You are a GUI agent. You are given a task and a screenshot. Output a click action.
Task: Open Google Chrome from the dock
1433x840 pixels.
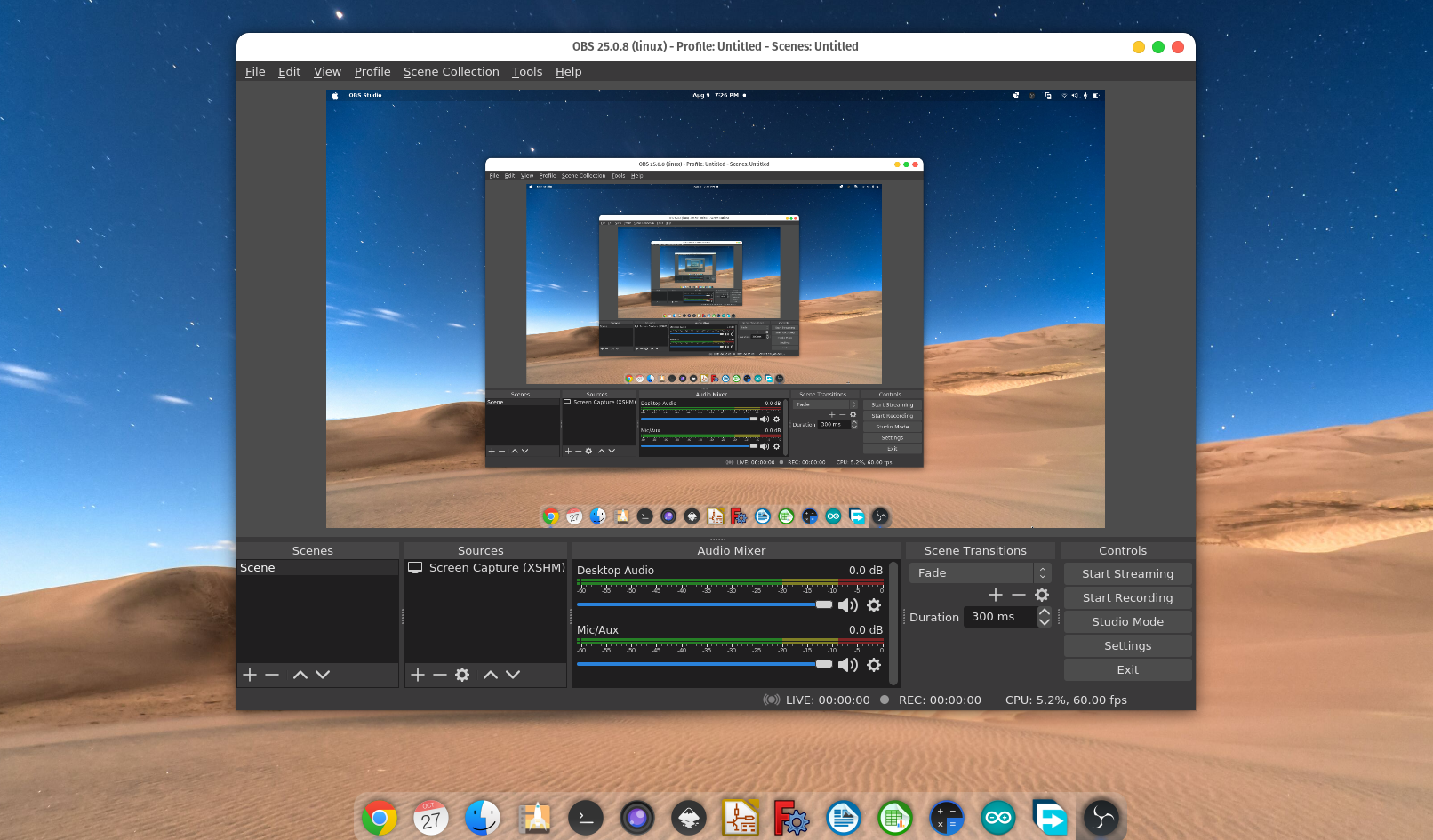pos(380,818)
